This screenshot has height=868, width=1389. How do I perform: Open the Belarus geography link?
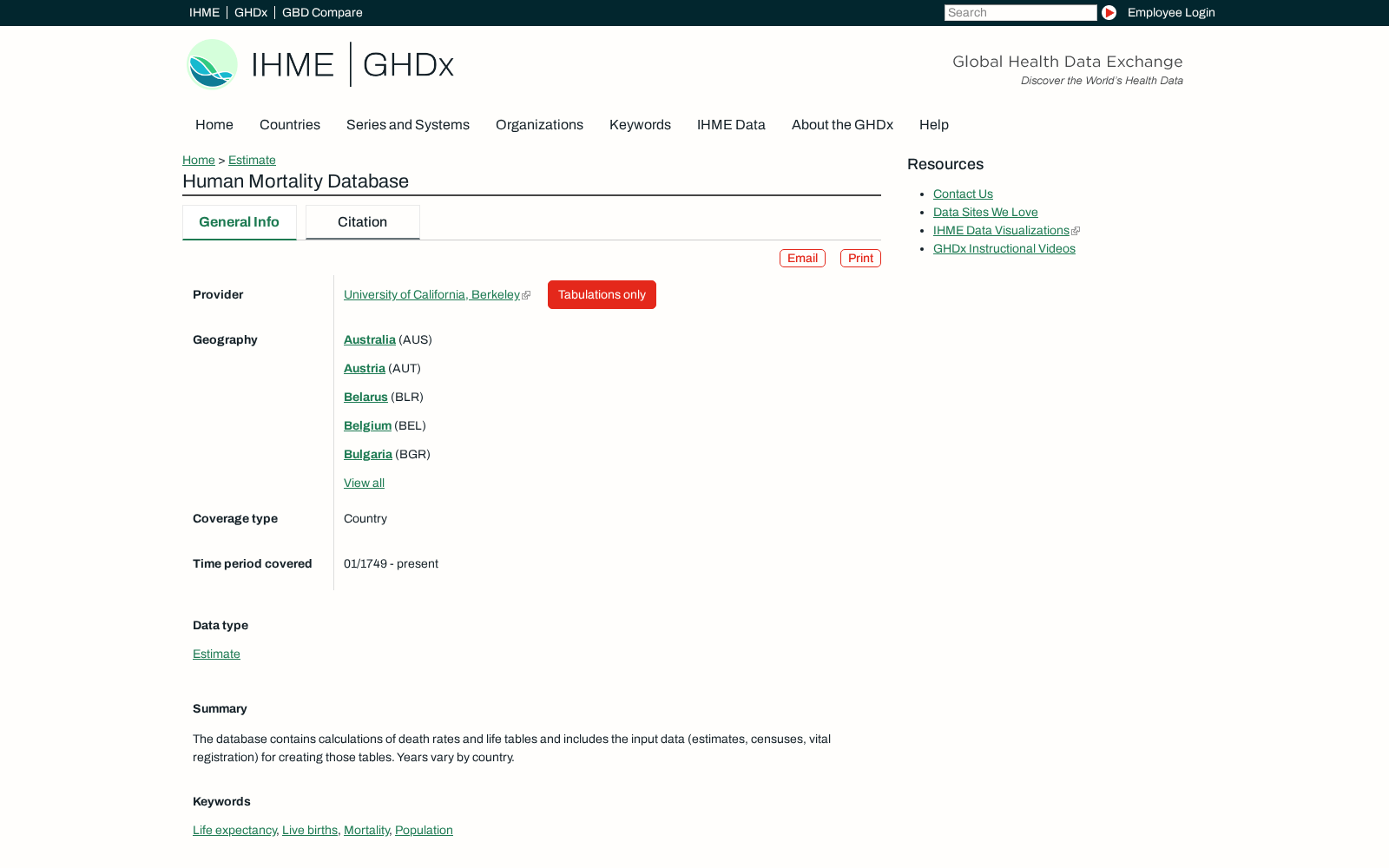click(x=365, y=398)
